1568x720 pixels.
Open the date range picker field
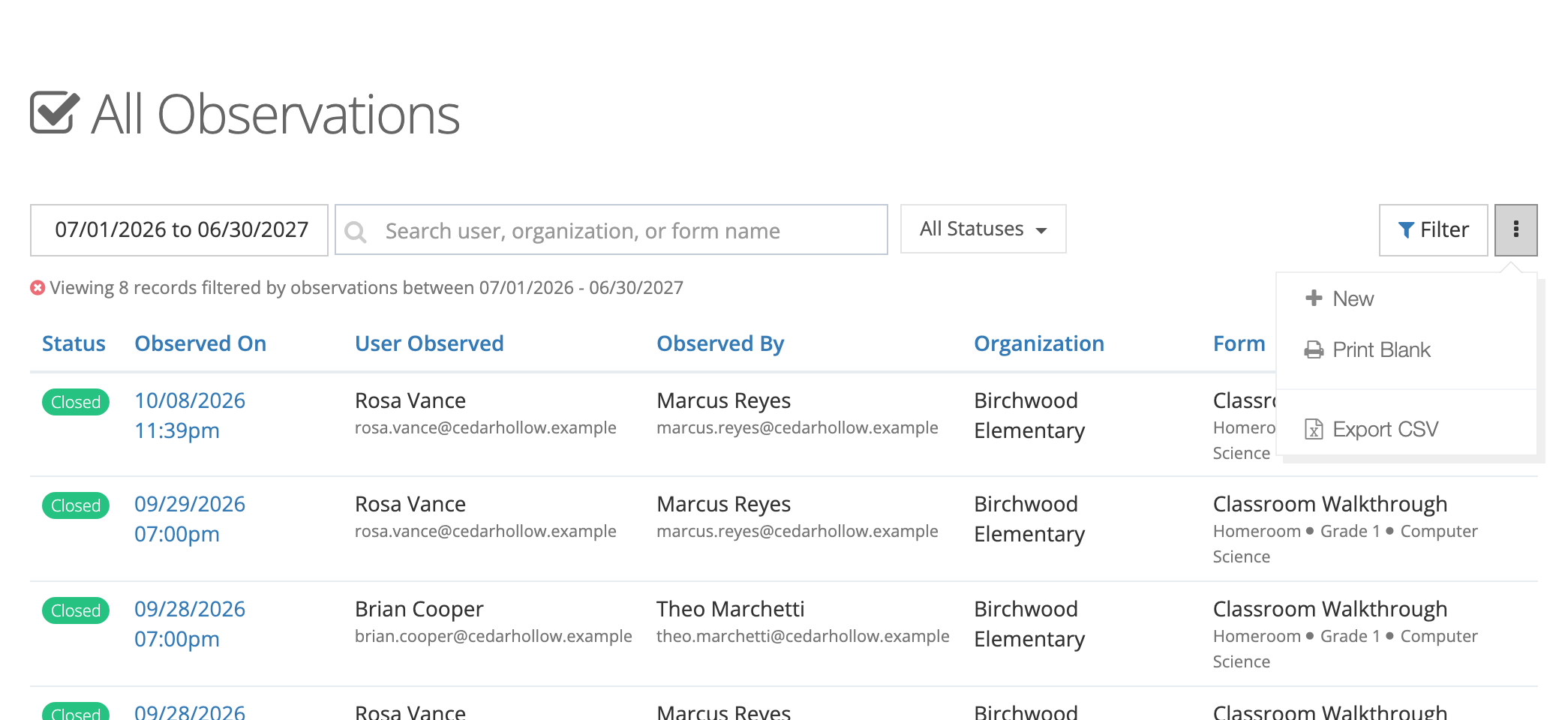pos(179,229)
